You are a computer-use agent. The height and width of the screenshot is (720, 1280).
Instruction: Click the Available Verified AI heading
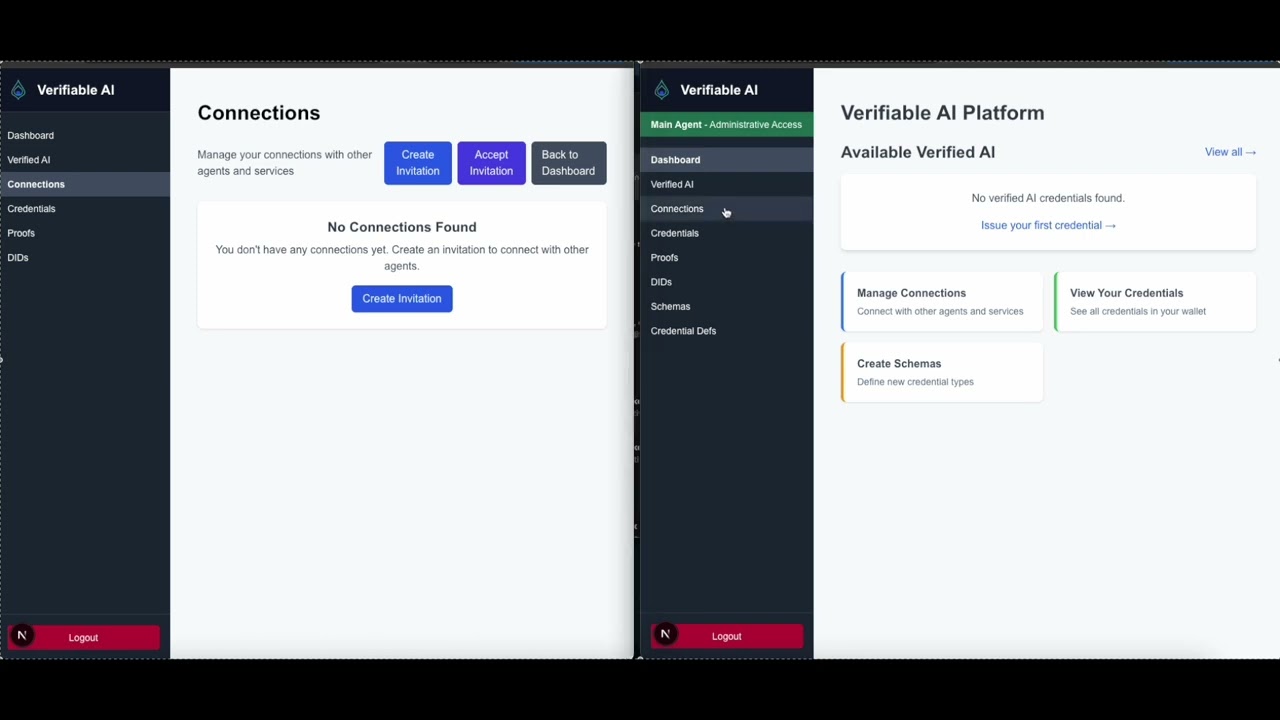[x=918, y=152]
